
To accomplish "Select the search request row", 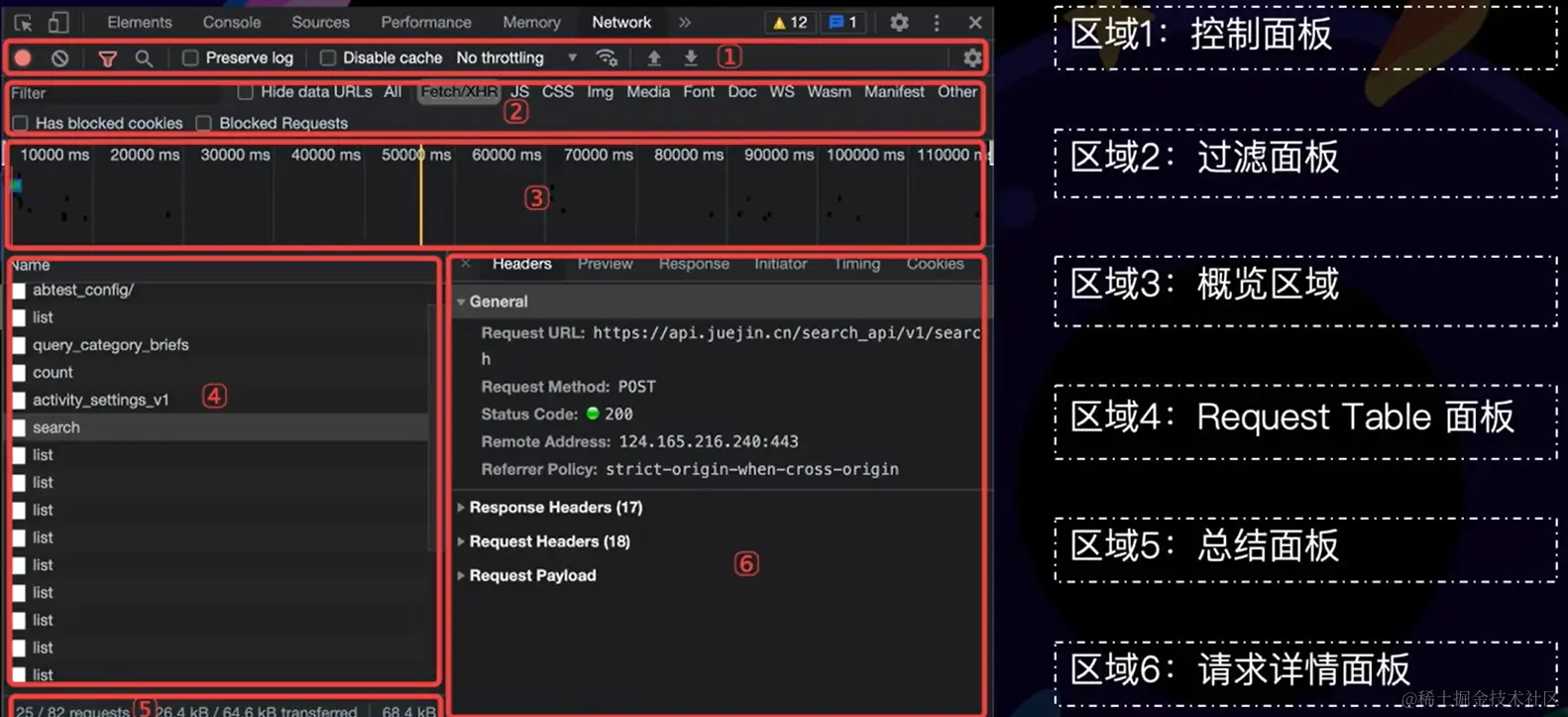I will 220,427.
